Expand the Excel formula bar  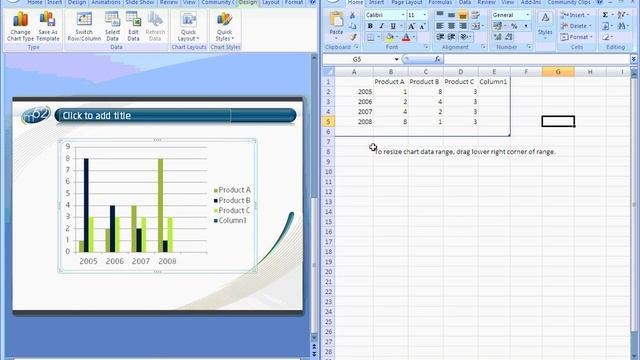coord(633,59)
